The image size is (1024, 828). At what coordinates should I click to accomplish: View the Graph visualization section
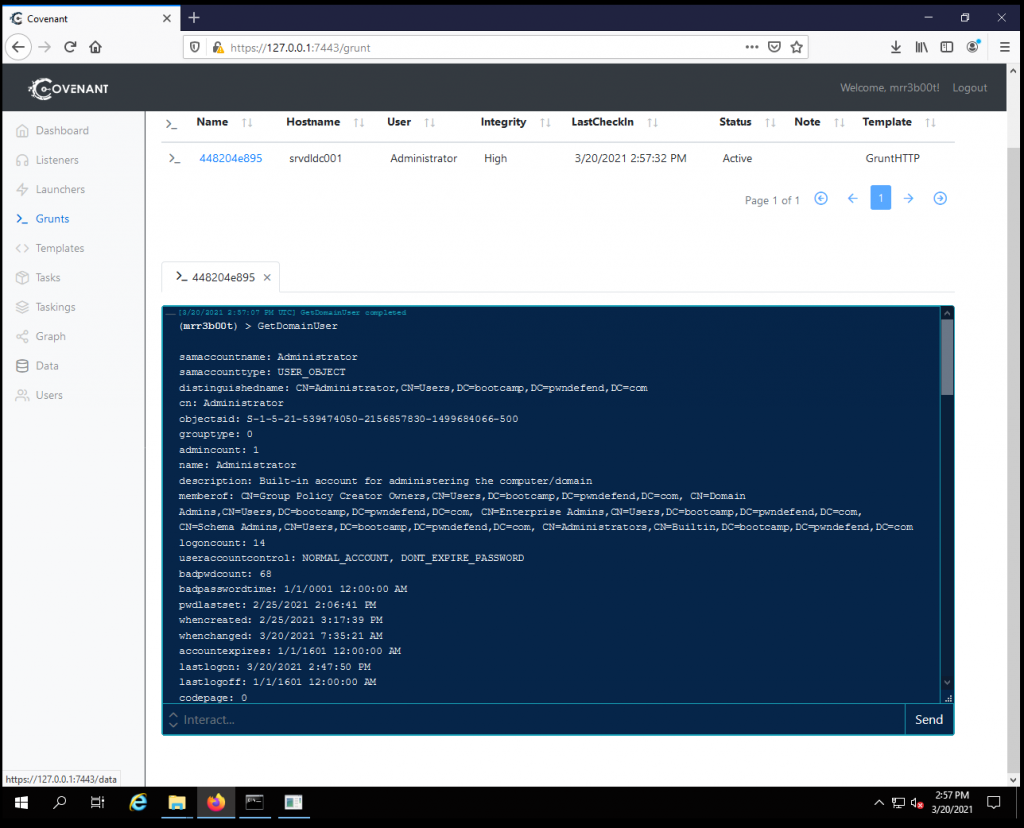coord(57,336)
